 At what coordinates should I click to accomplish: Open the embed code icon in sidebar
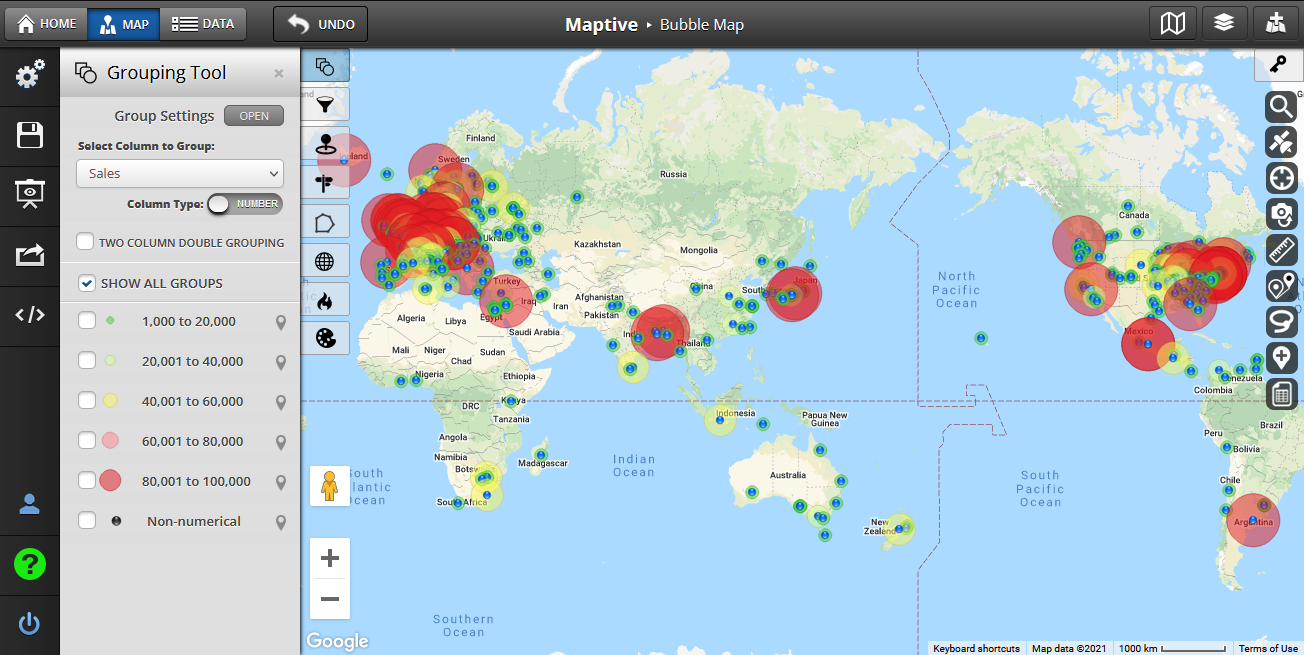[30, 314]
